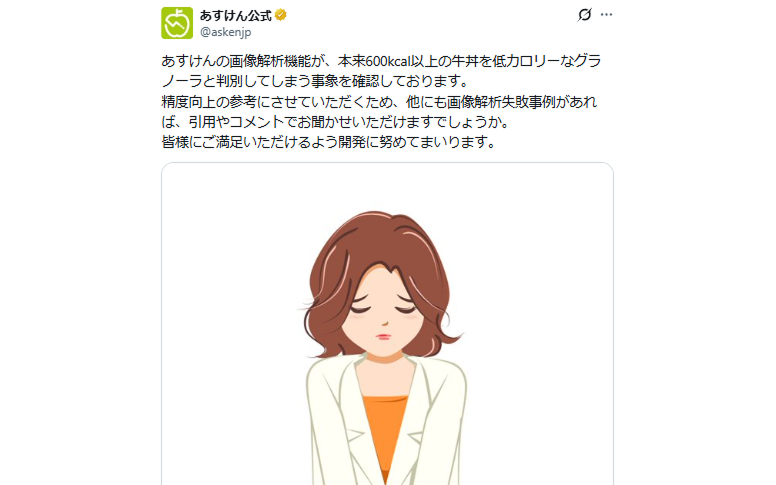Screen dimensions: 776x485
Task: Click the gold verified badge
Action: pyautogui.click(x=281, y=15)
